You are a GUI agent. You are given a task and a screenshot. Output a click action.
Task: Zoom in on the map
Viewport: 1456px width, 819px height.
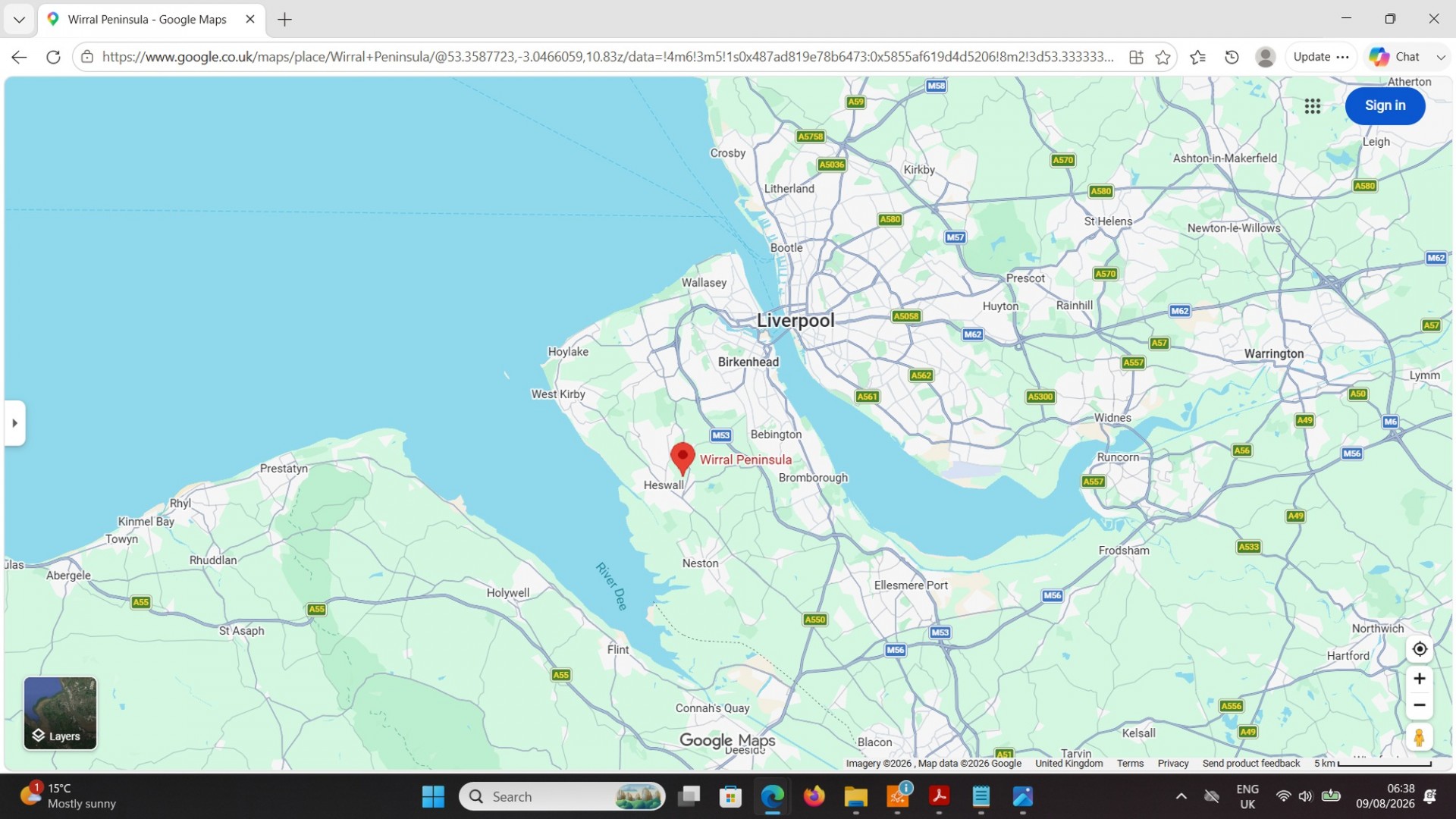pos(1420,679)
